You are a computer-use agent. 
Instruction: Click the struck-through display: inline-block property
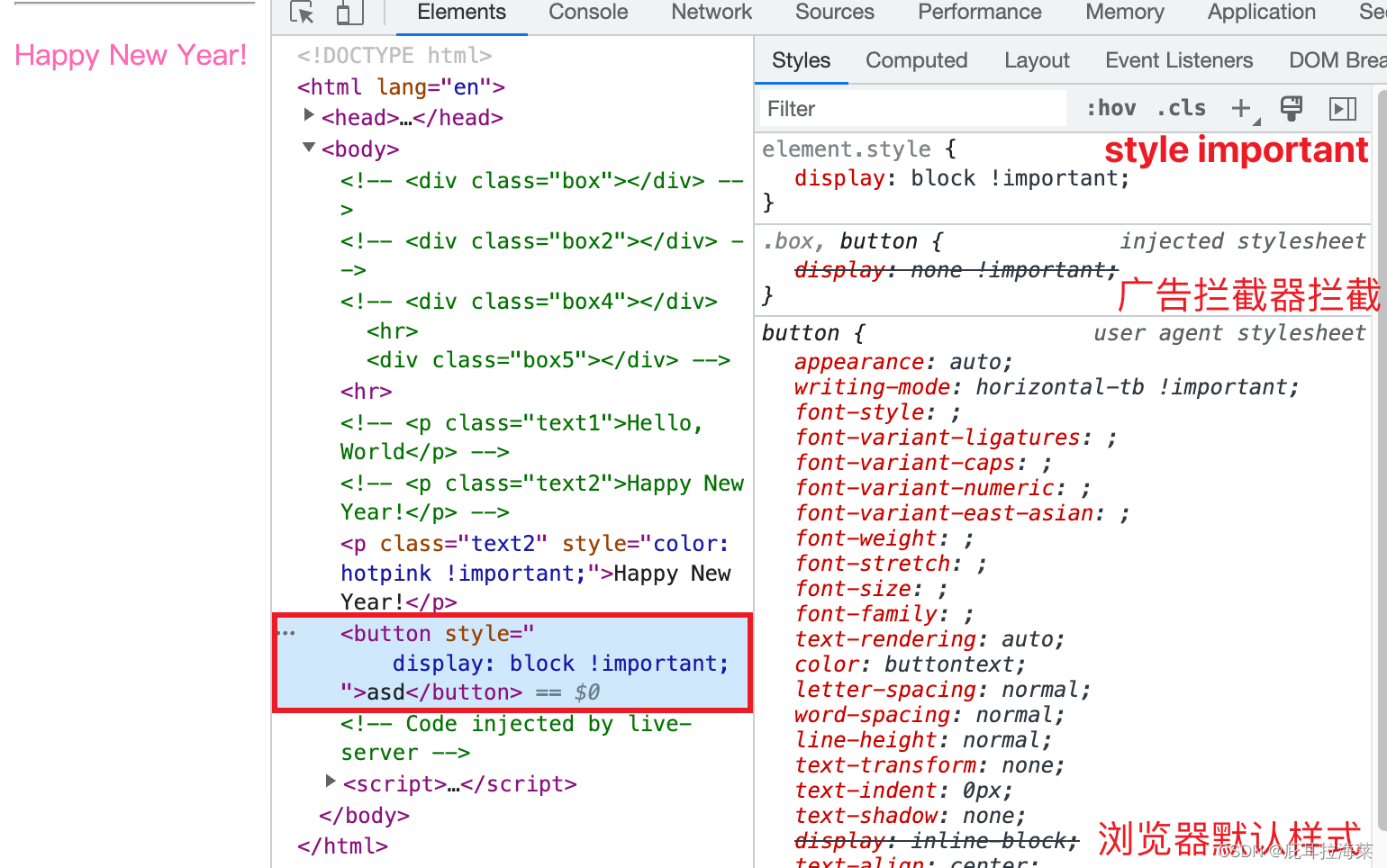[937, 841]
